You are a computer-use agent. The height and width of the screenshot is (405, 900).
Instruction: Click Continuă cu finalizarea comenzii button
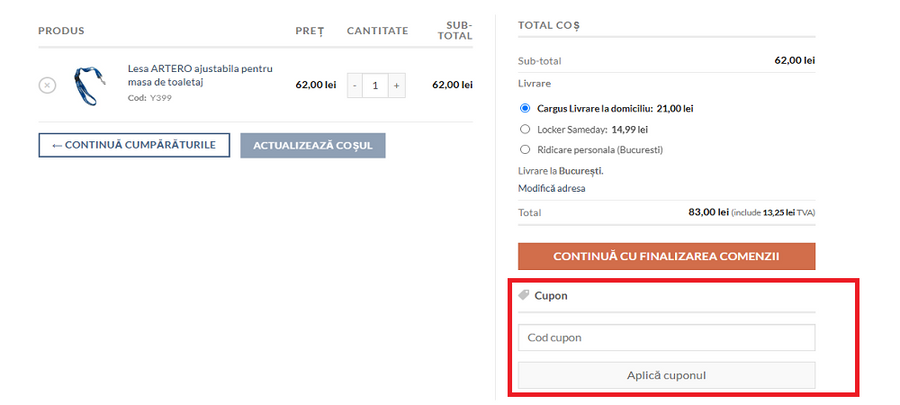666,257
